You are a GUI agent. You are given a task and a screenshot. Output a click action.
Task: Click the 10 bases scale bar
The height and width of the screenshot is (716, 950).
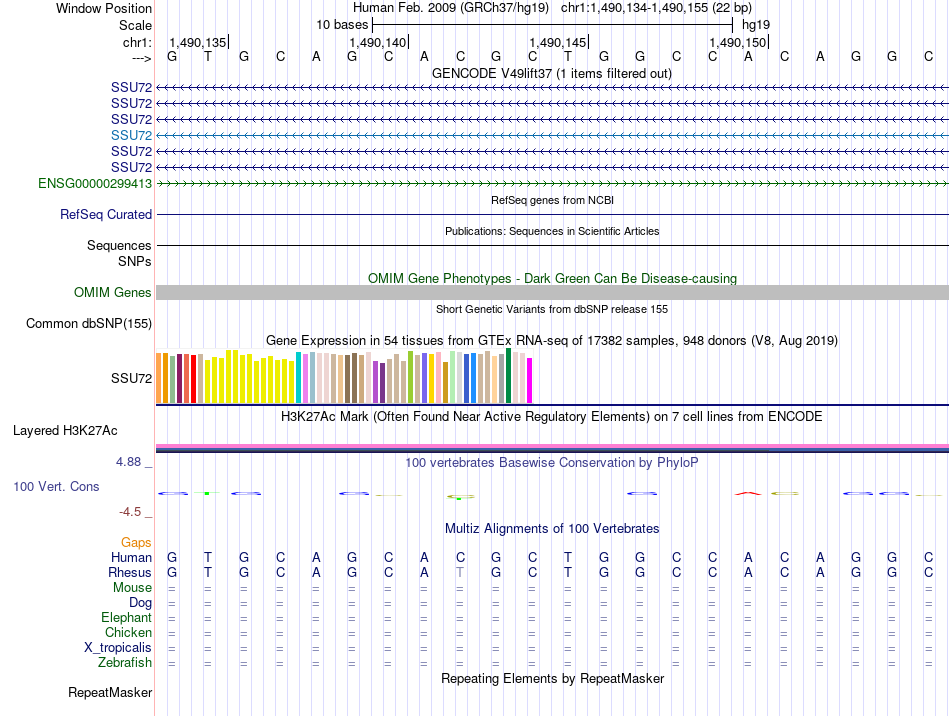(x=551, y=24)
